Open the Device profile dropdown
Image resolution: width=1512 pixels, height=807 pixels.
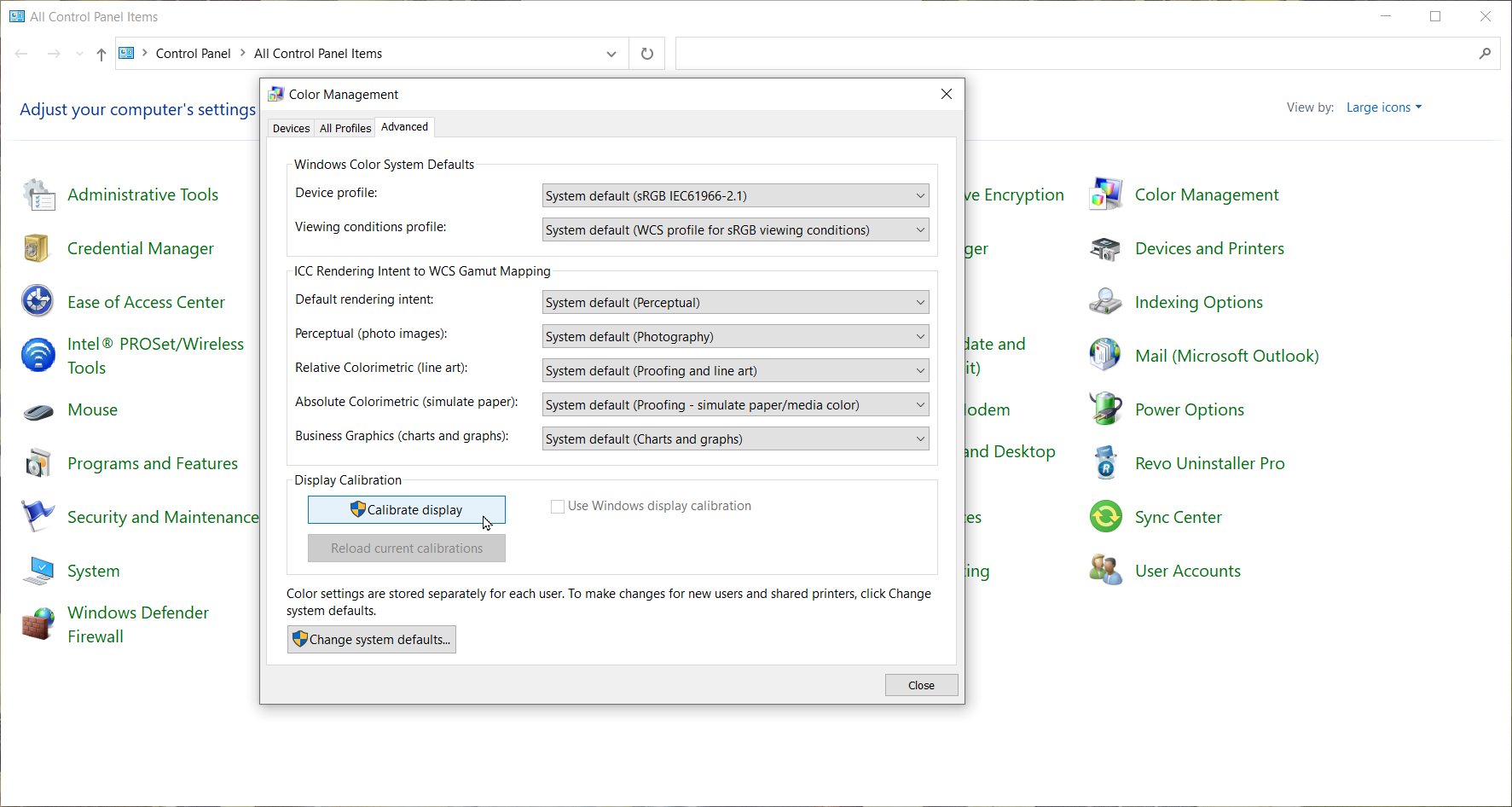pos(736,195)
